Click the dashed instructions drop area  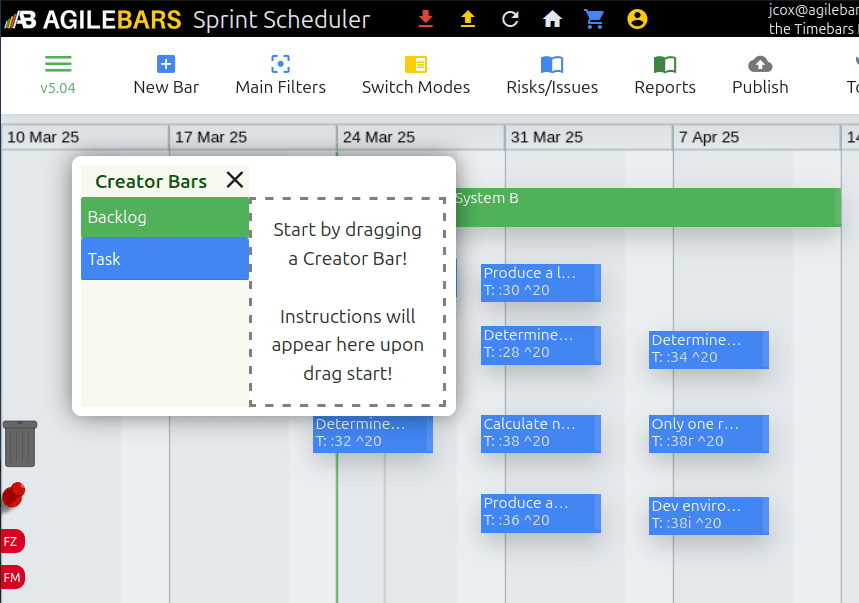click(x=347, y=302)
